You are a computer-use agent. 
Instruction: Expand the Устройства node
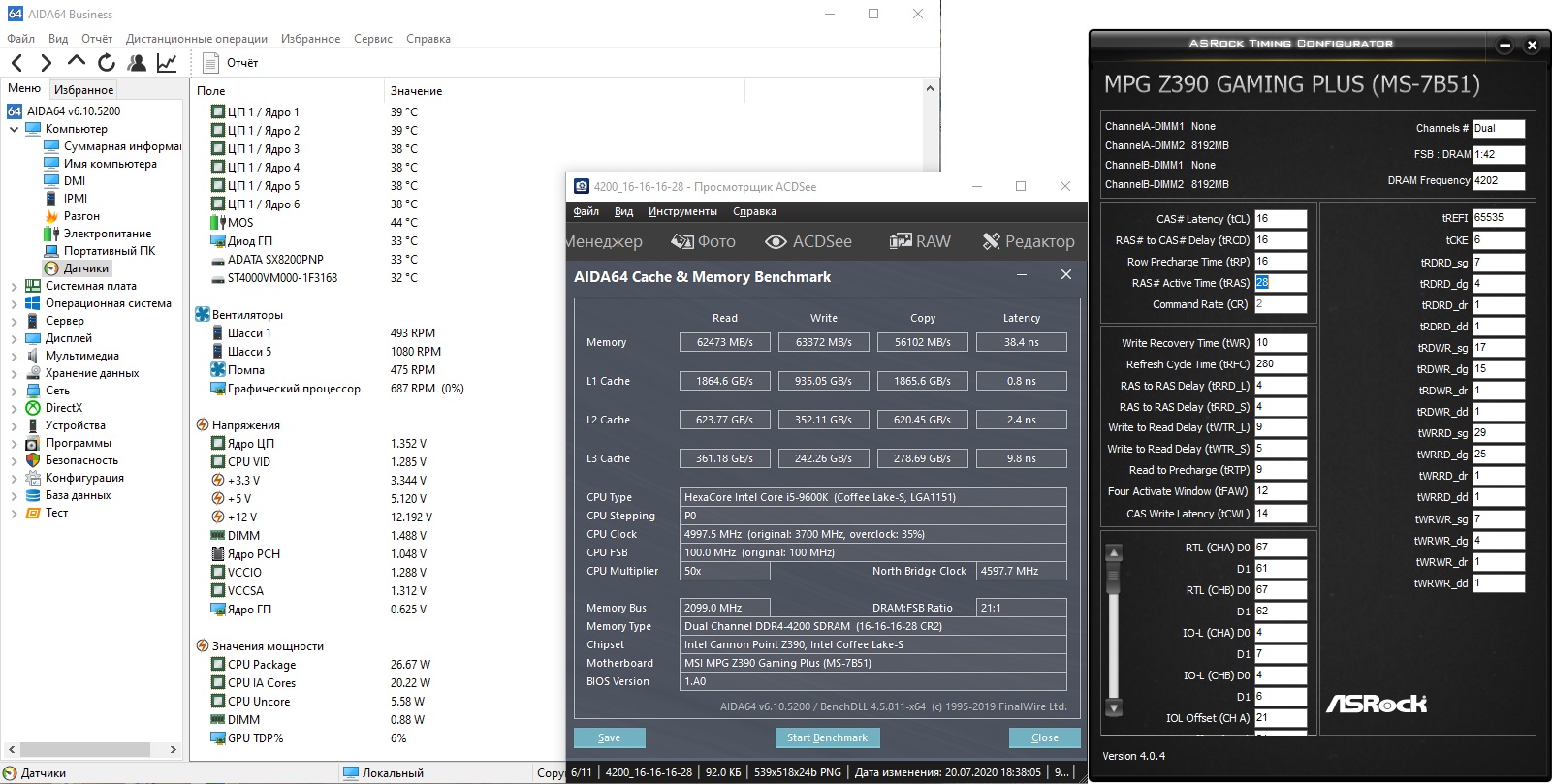point(14,425)
